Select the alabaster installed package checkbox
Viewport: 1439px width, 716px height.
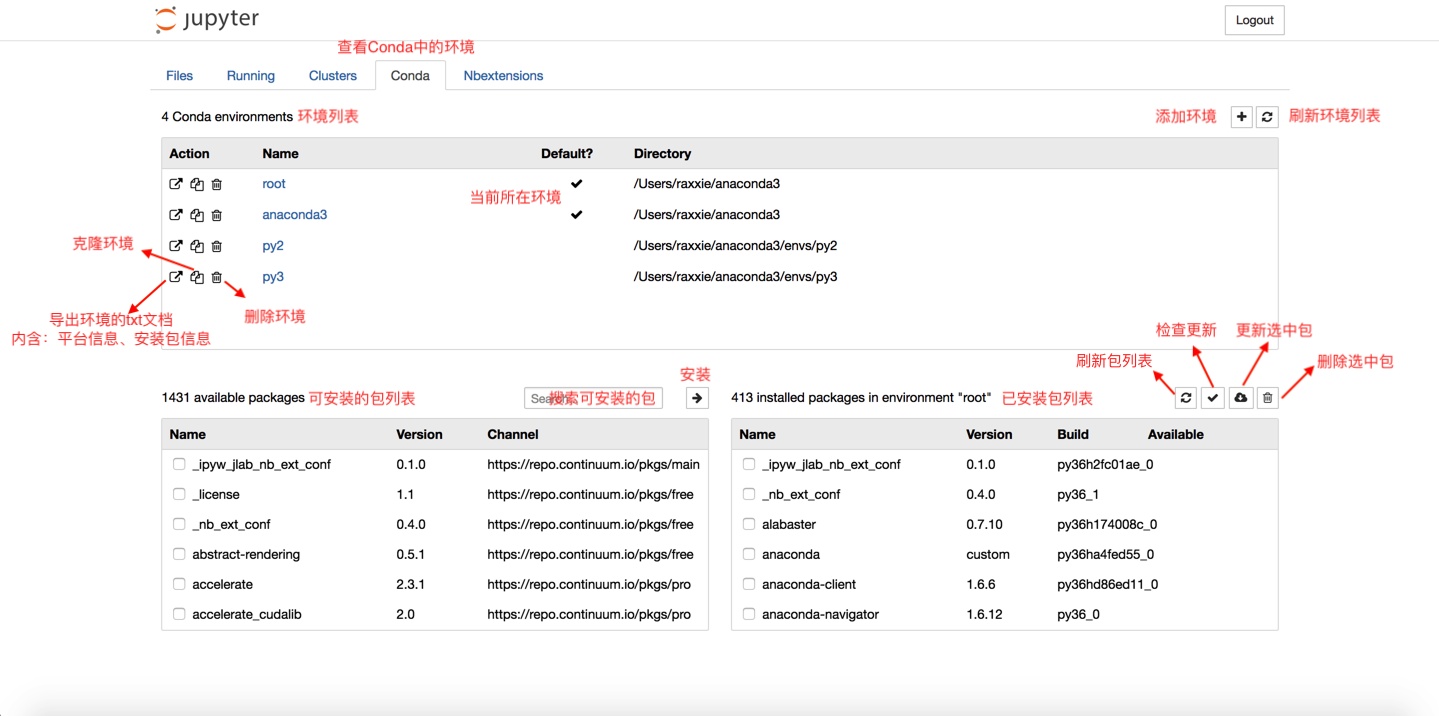click(748, 523)
